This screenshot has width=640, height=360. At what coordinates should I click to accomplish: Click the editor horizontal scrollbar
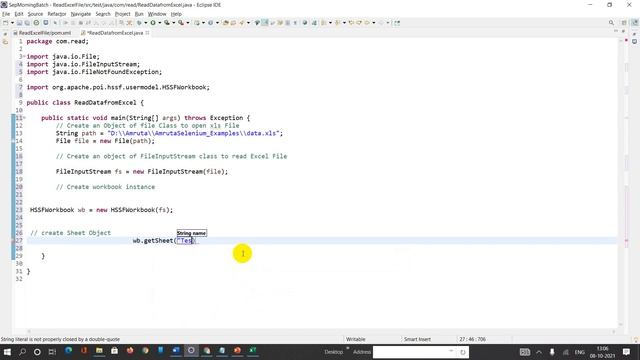point(320,331)
